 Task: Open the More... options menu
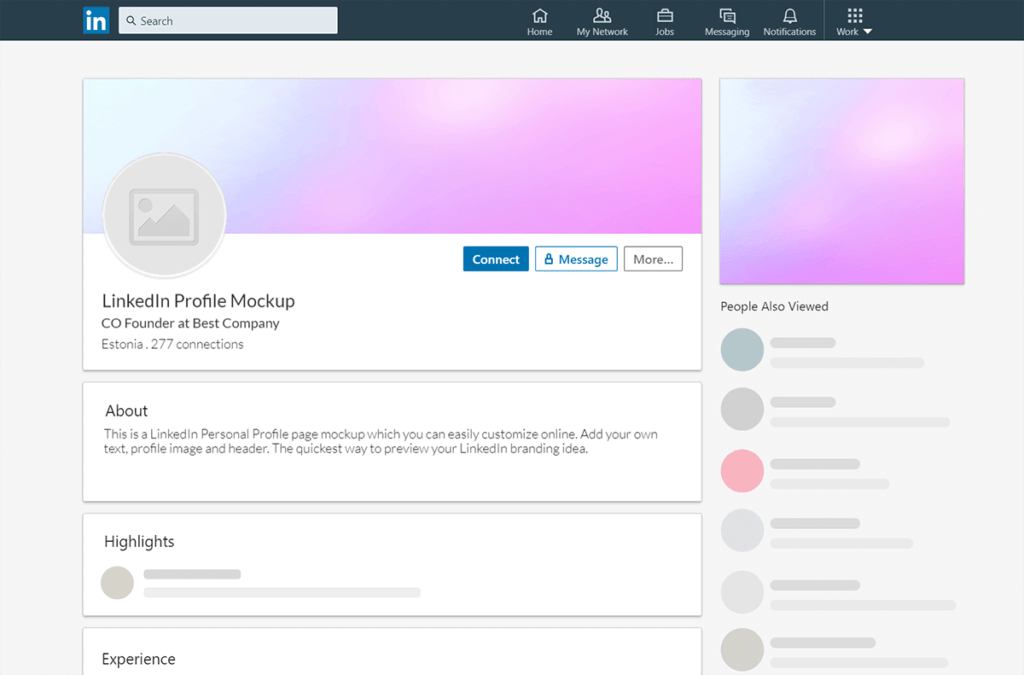(653, 258)
